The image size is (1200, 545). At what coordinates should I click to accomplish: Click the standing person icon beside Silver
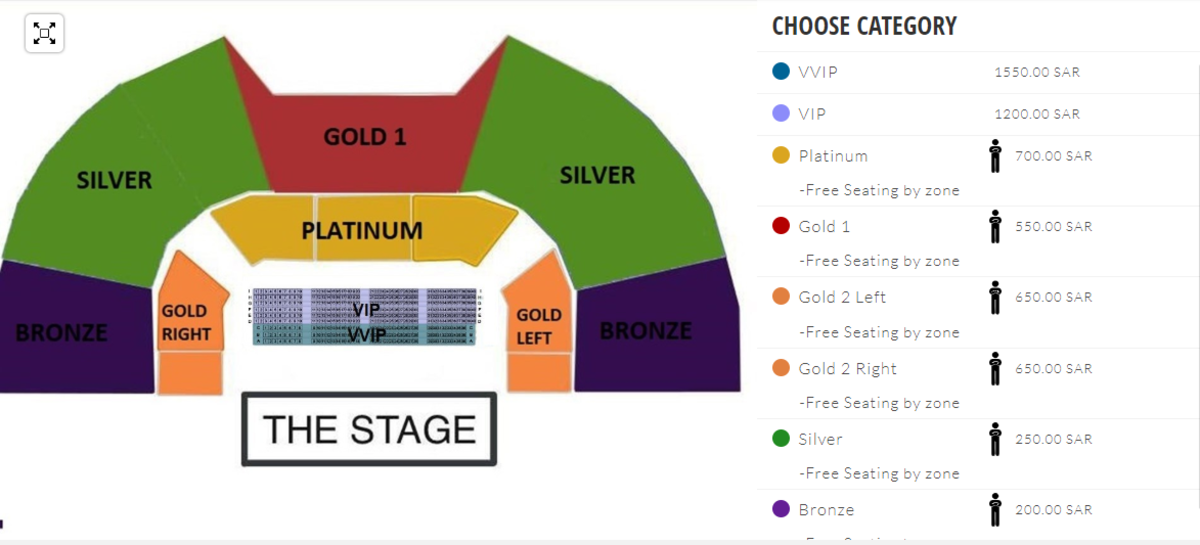coord(995,439)
